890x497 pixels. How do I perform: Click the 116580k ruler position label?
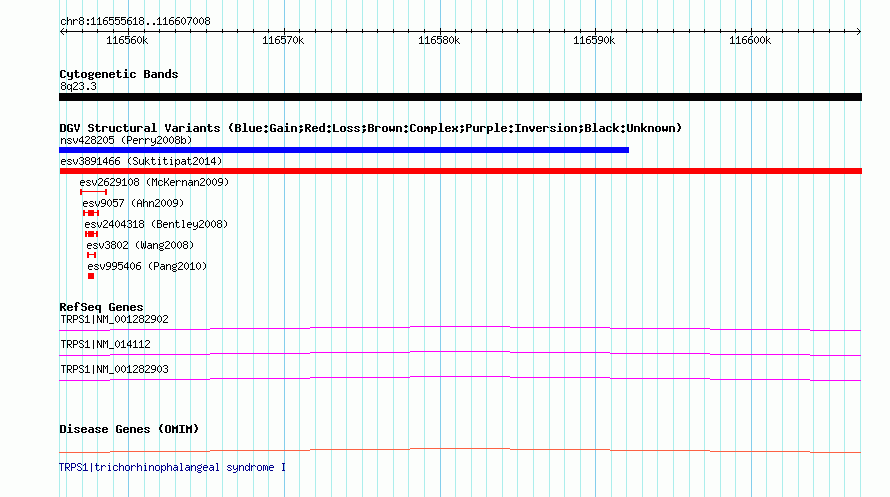439,41
